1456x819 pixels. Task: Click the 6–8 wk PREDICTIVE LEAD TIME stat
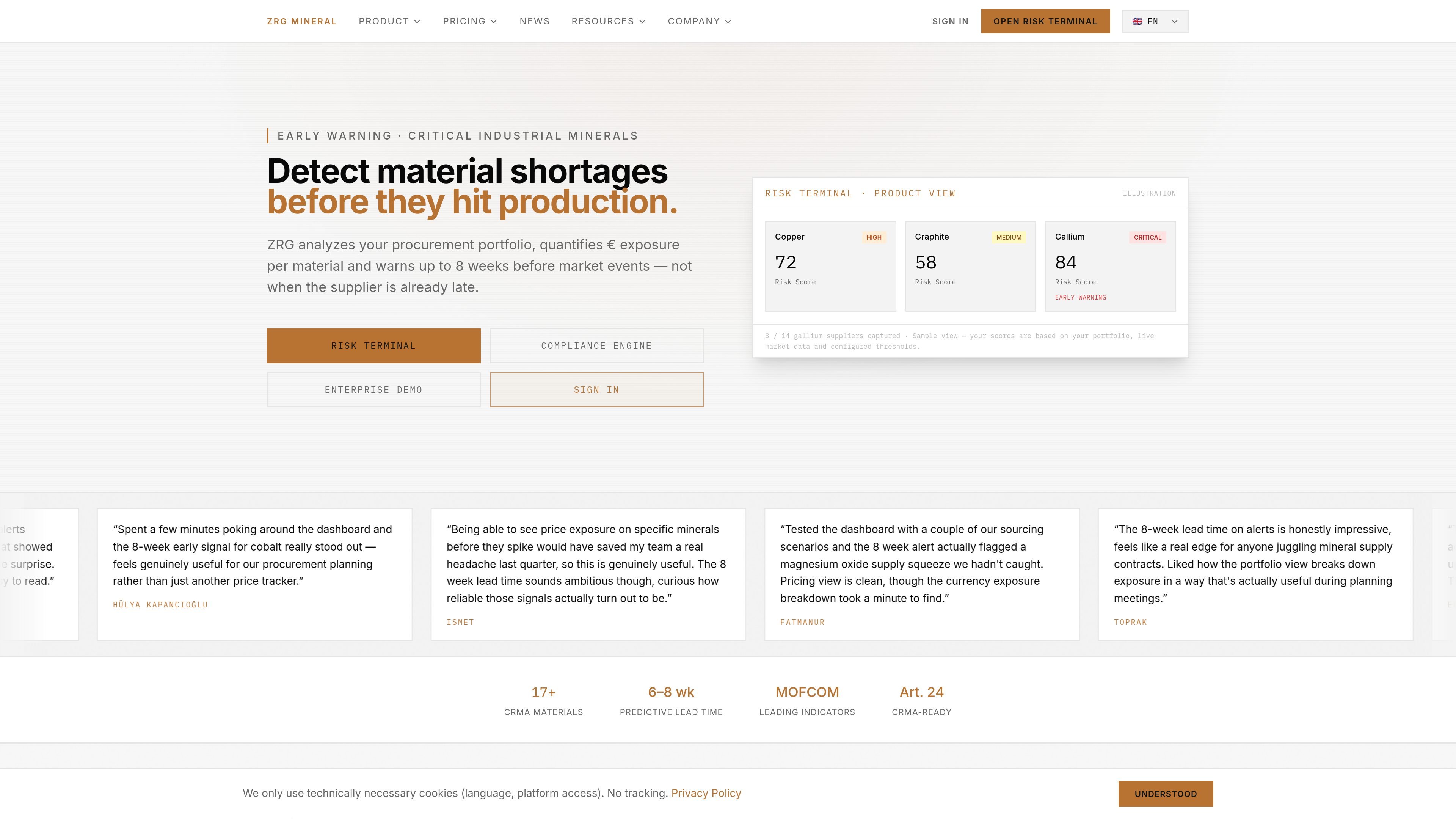[671, 701]
